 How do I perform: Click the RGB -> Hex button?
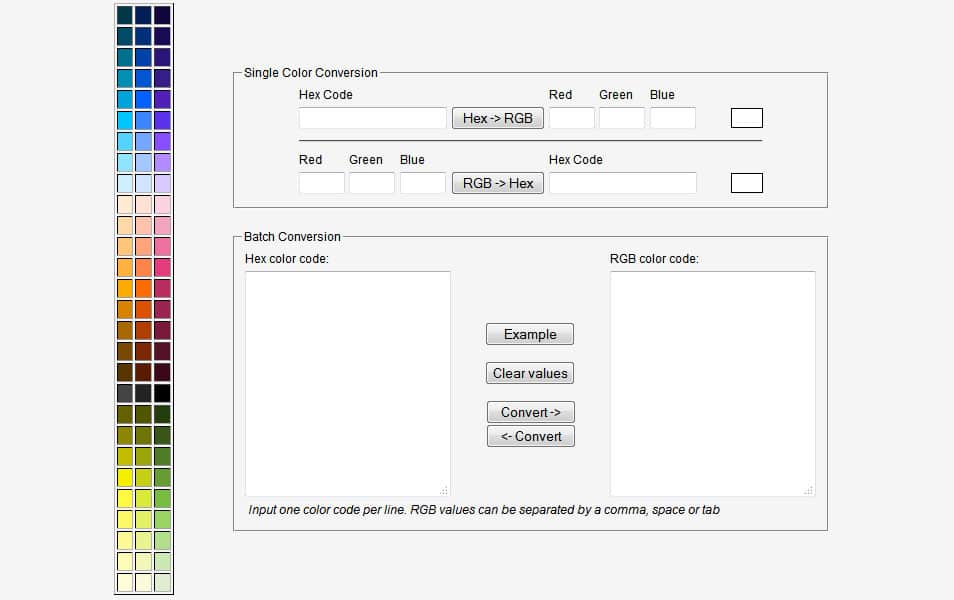pyautogui.click(x=497, y=183)
